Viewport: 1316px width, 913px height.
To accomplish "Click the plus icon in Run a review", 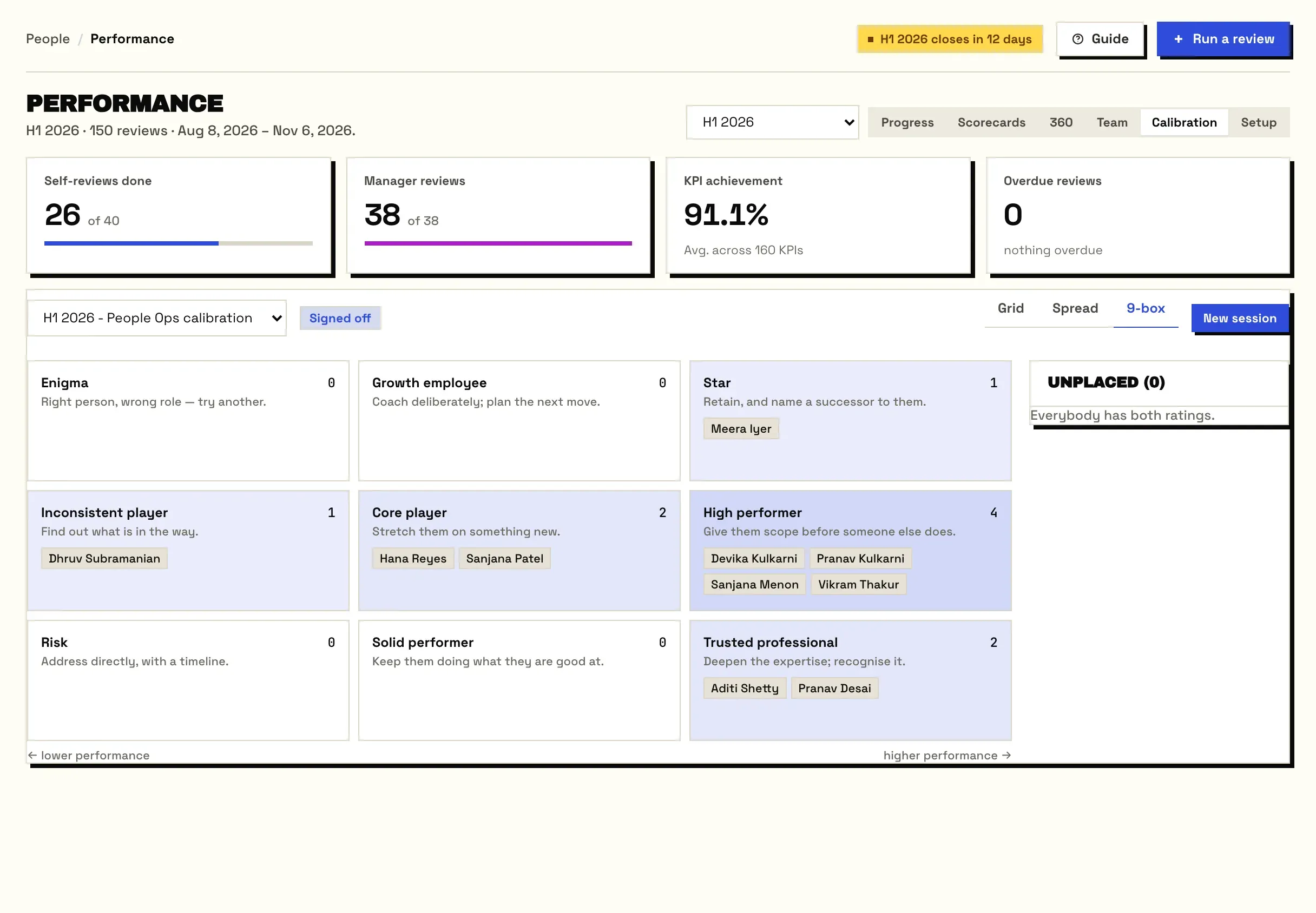I will pos(1178,39).
